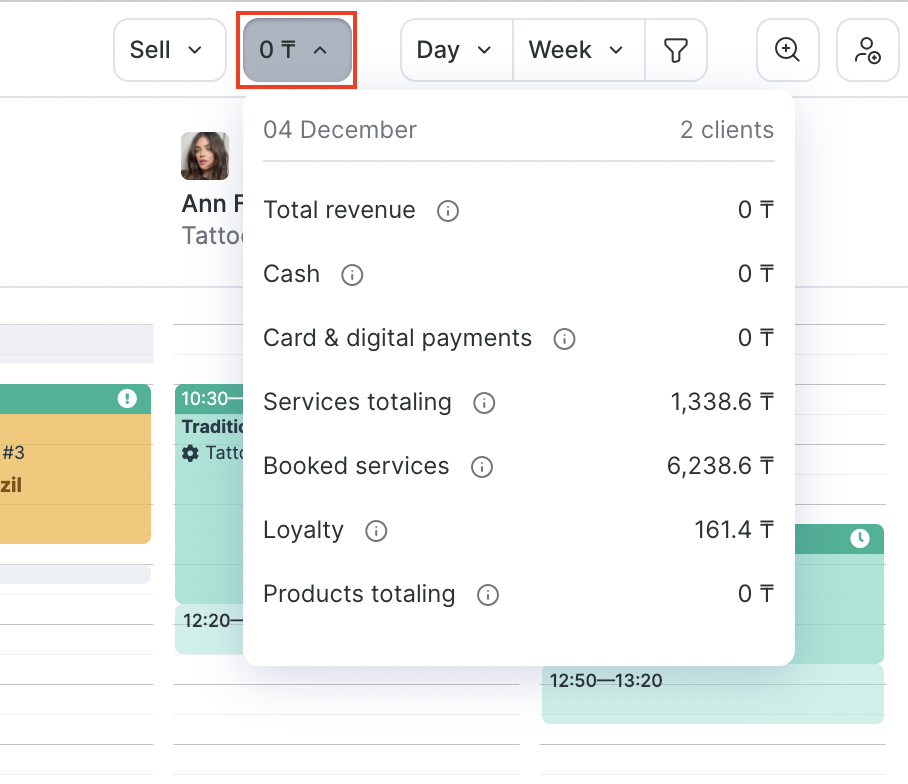This screenshot has width=908, height=784.
Task: Click info icon next to Total revenue
Action: (x=448, y=211)
